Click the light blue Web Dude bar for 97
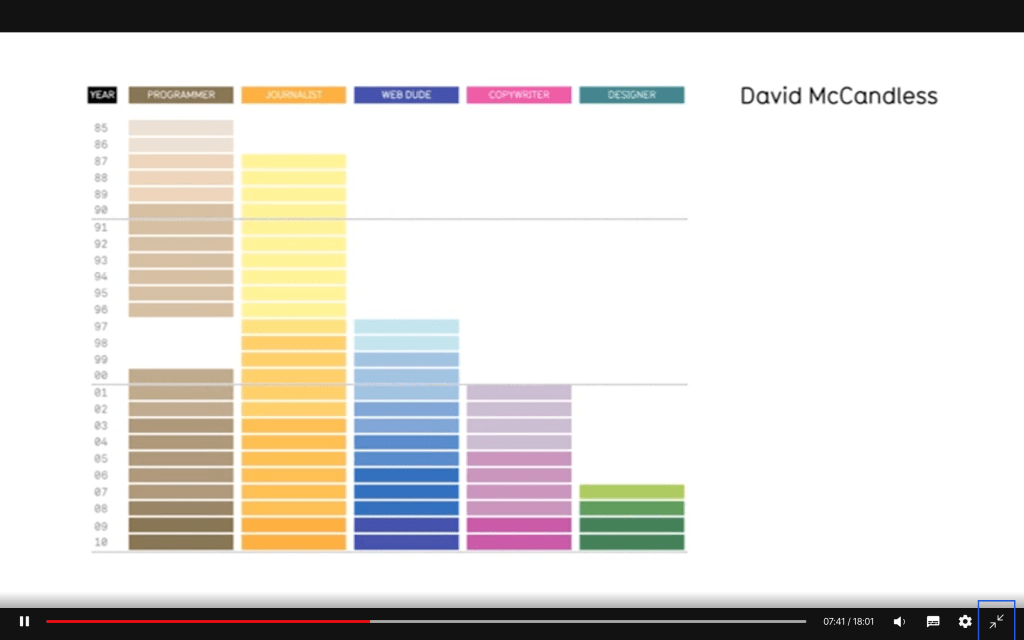Viewport: 1024px width, 640px height. 406,327
